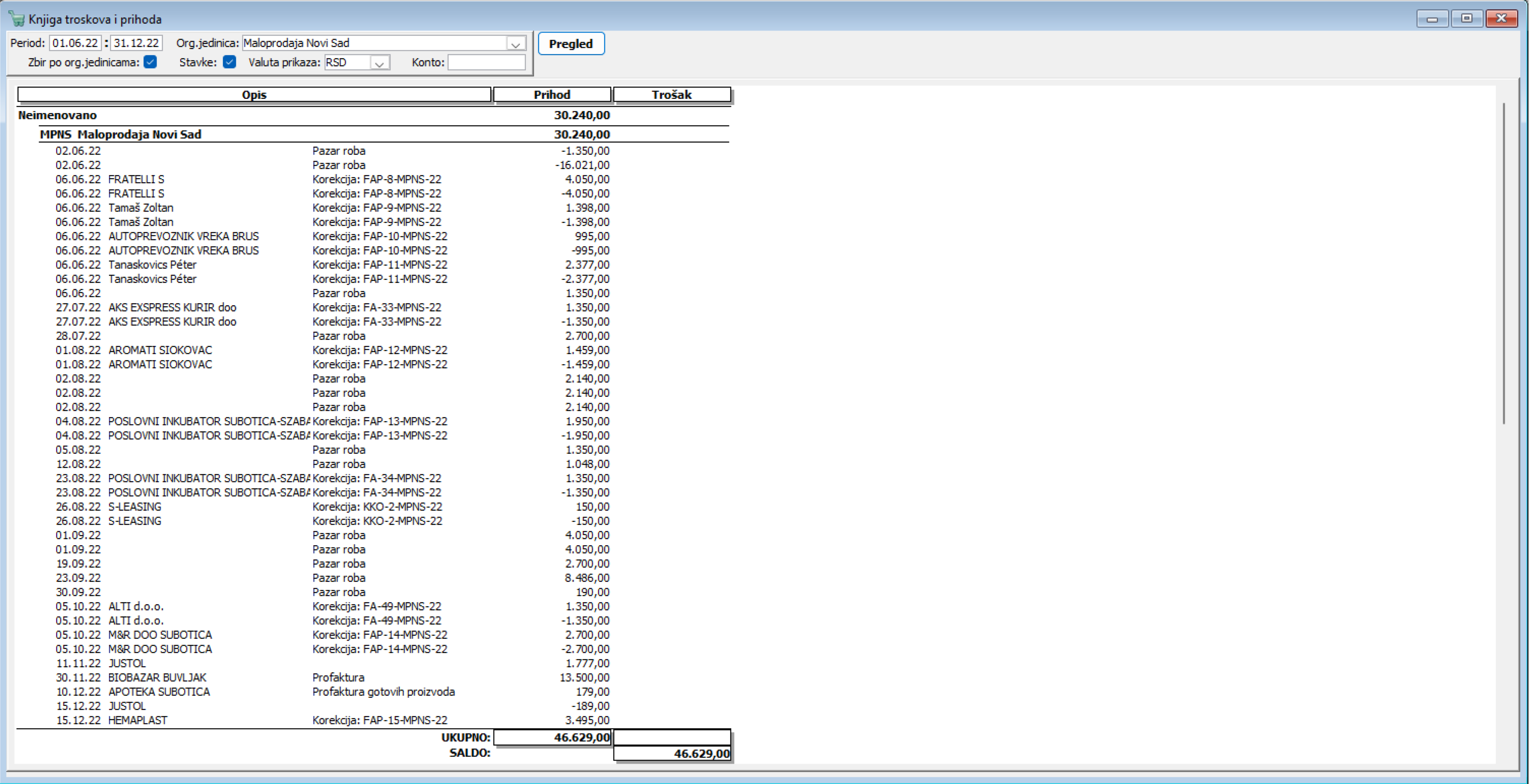Screen dimensions: 1530x784
Task: Select the MPNS Maloprodaja Novi Sad row
Action: 120,135
